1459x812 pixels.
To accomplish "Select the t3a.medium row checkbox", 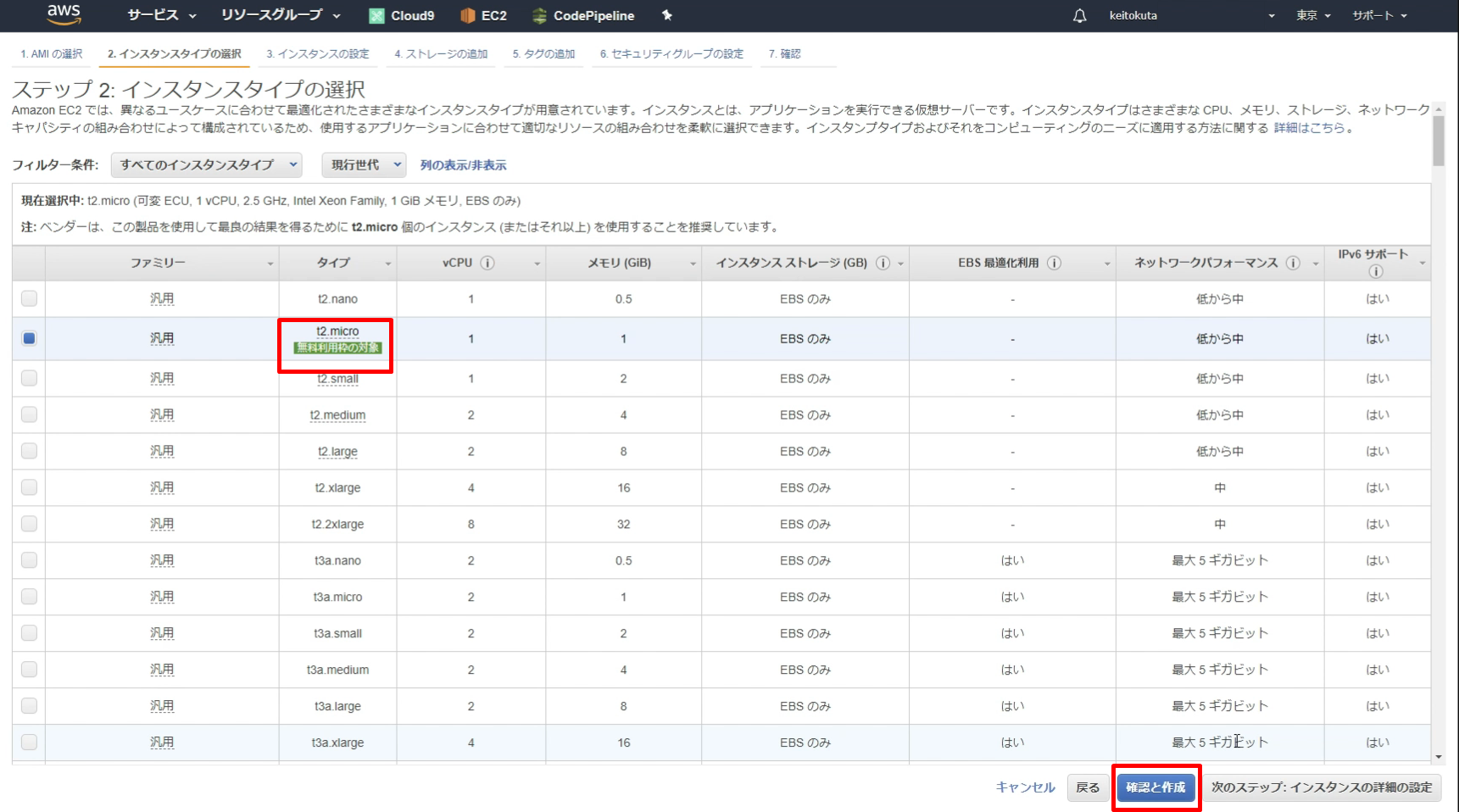I will point(29,670).
